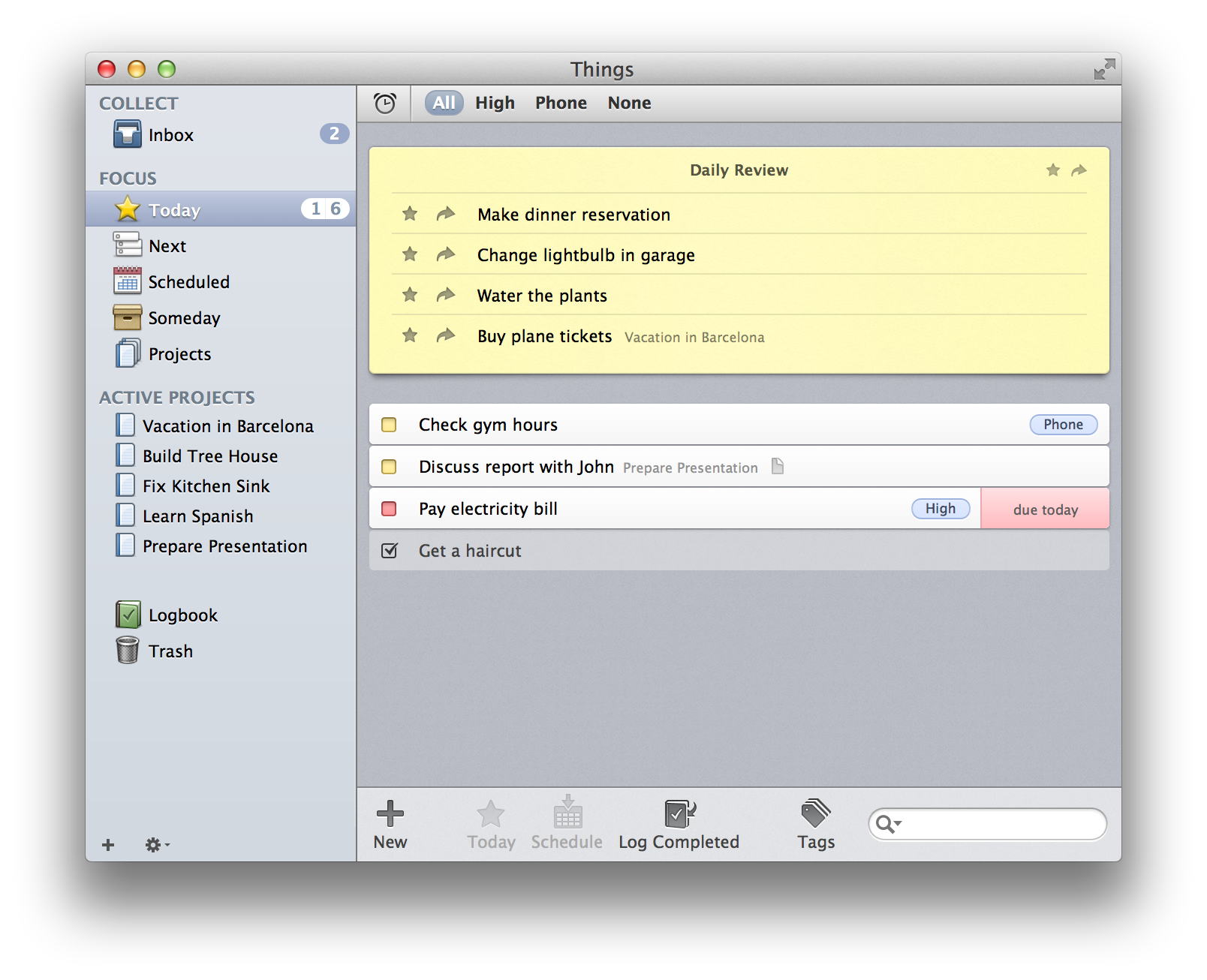
Task: Click the search input field
Action: pyautogui.click(x=988, y=824)
